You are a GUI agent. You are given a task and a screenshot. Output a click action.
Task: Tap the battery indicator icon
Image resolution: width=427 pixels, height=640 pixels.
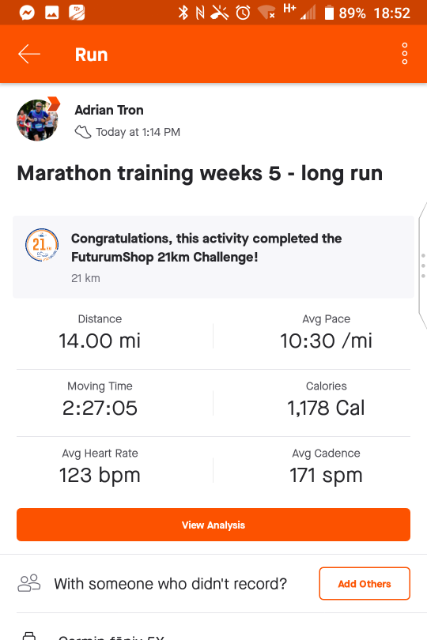329,13
